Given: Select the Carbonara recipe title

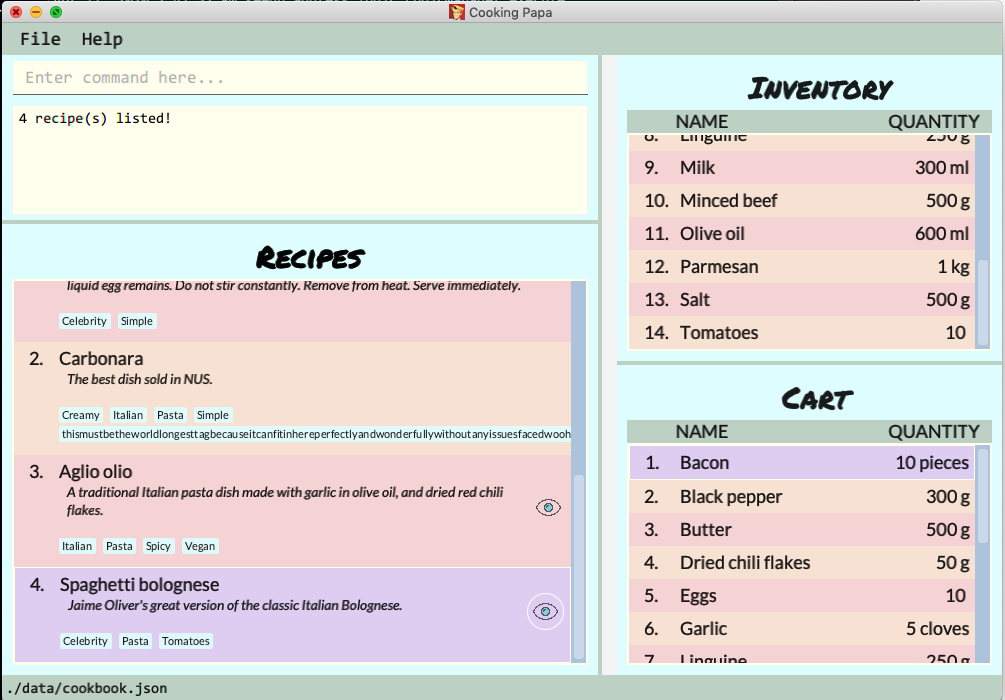Looking at the screenshot, I should coord(101,358).
